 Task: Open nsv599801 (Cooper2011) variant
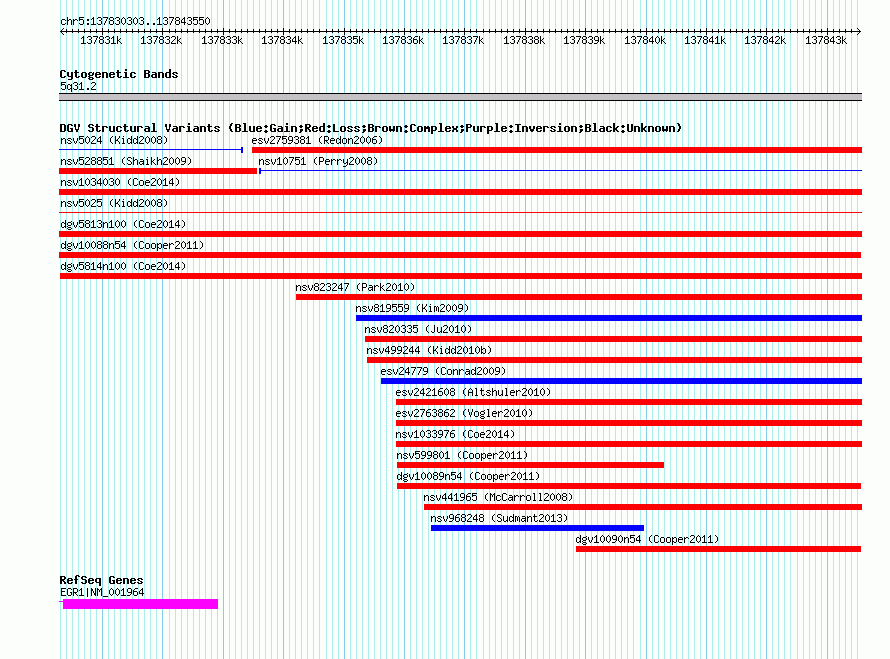tap(462, 455)
